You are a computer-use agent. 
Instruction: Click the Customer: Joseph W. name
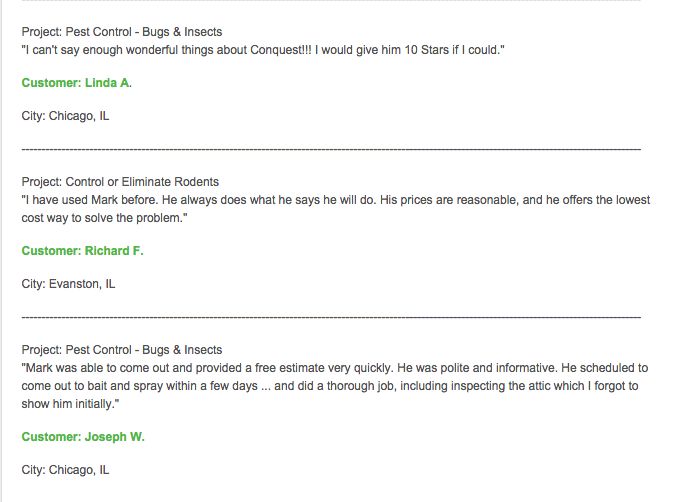pyautogui.click(x=83, y=436)
